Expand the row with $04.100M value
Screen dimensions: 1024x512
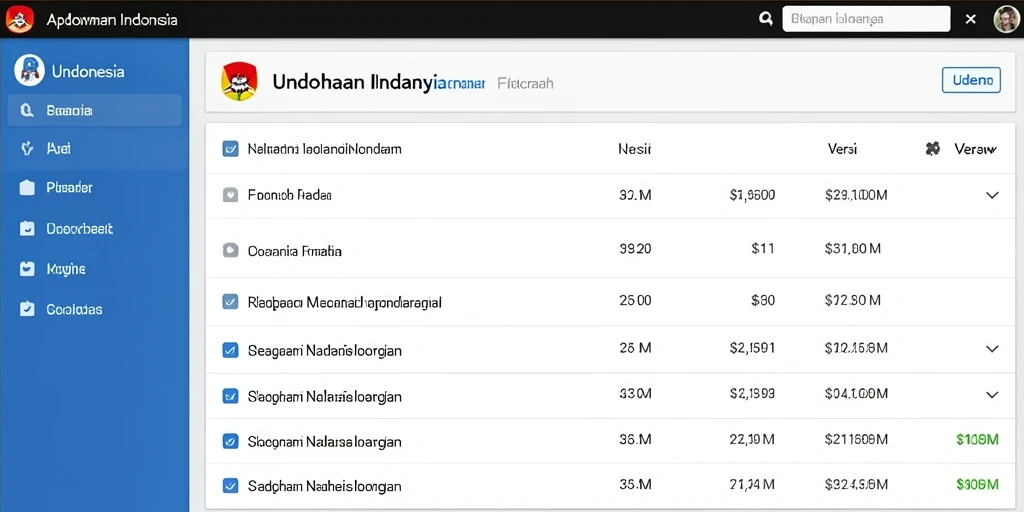(x=992, y=394)
